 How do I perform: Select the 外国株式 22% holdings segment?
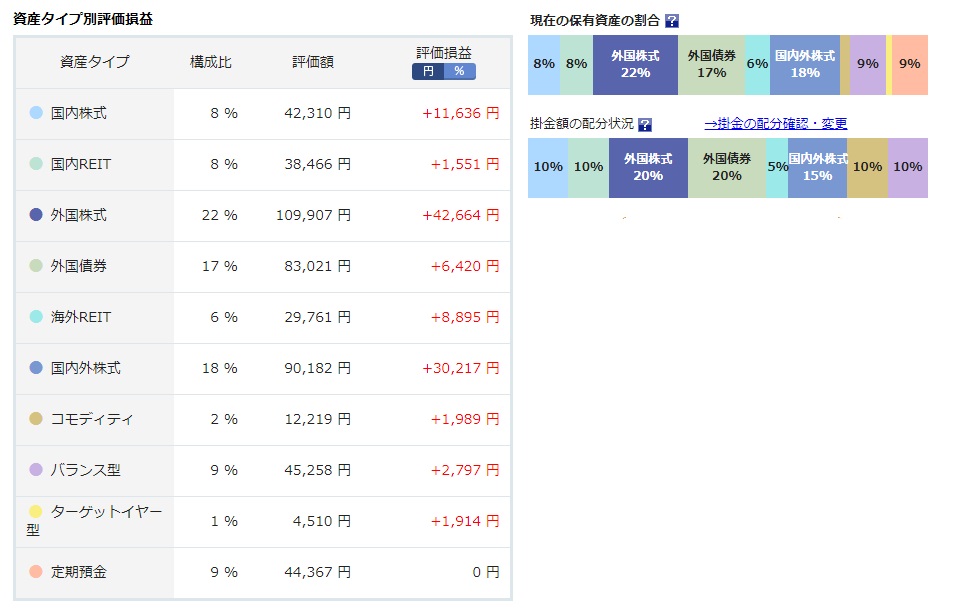point(635,65)
